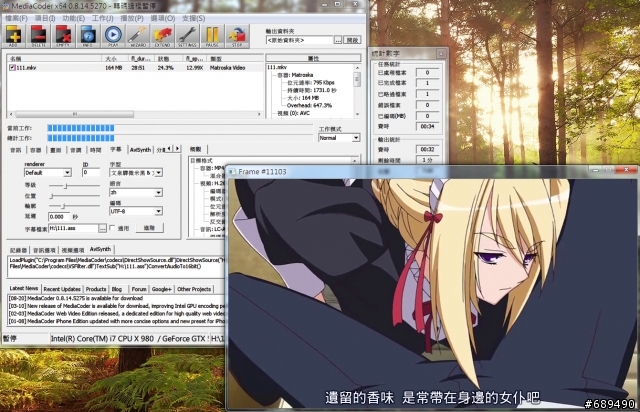Open the Products tab
Image resolution: width=640 pixels, height=412 pixels.
click(x=96, y=289)
